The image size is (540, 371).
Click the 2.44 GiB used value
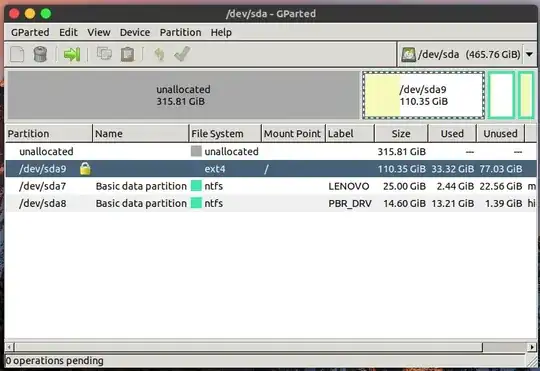455,186
